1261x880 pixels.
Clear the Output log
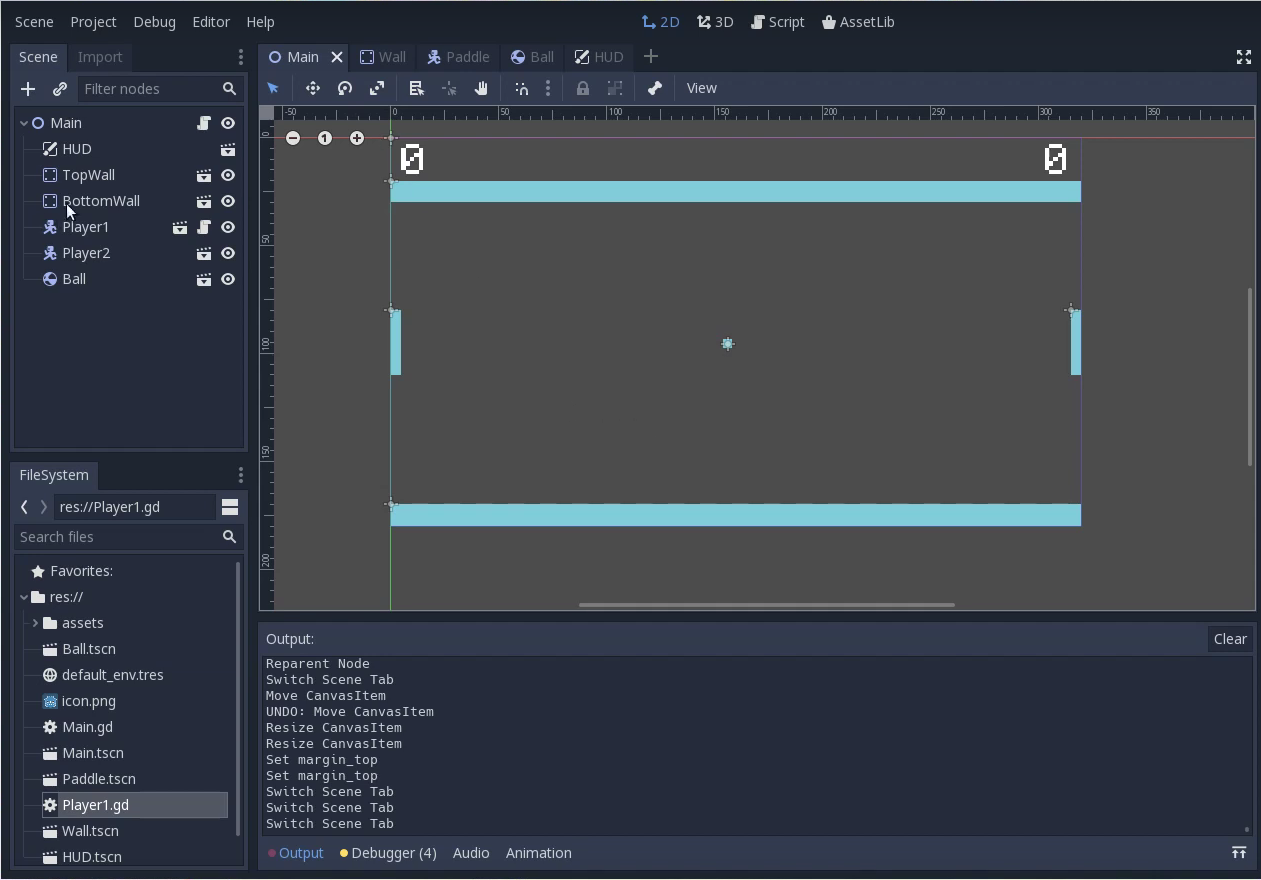coord(1230,639)
